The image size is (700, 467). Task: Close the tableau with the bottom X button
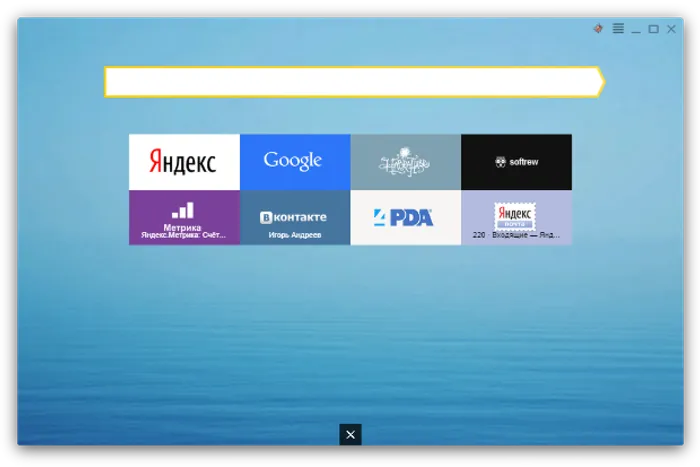[350, 434]
